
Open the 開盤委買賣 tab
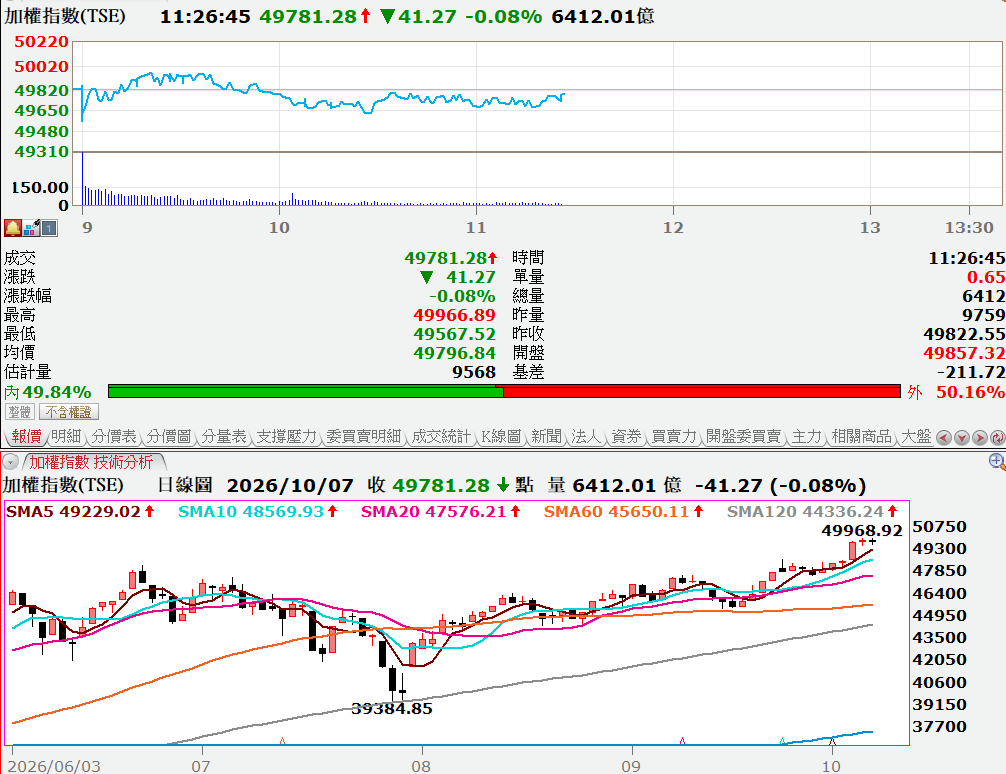[744, 436]
